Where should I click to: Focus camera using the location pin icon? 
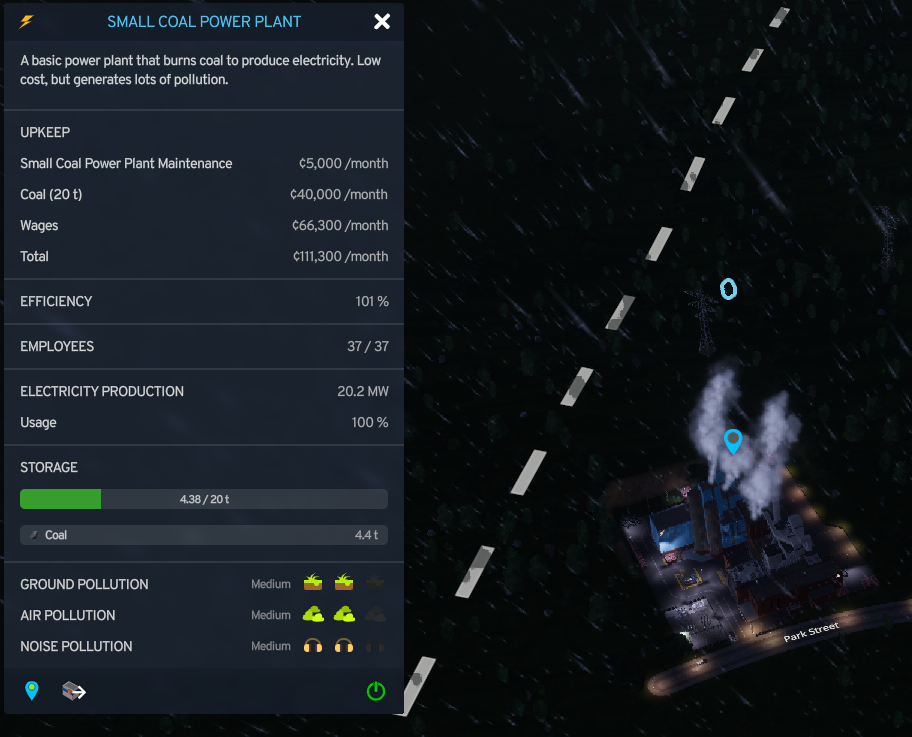click(32, 690)
